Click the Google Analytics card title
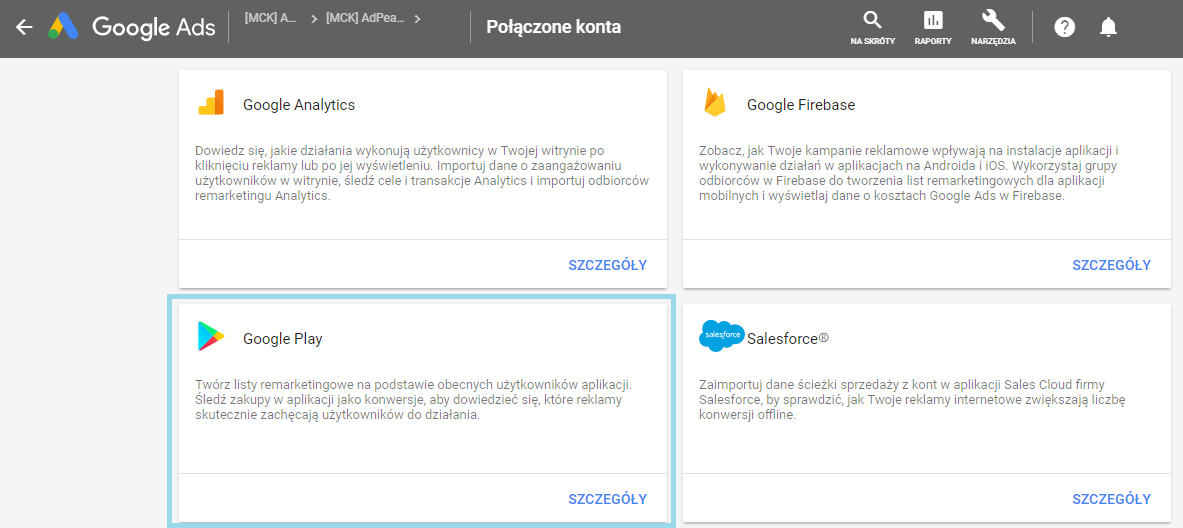The height and width of the screenshot is (528, 1183). (x=299, y=105)
